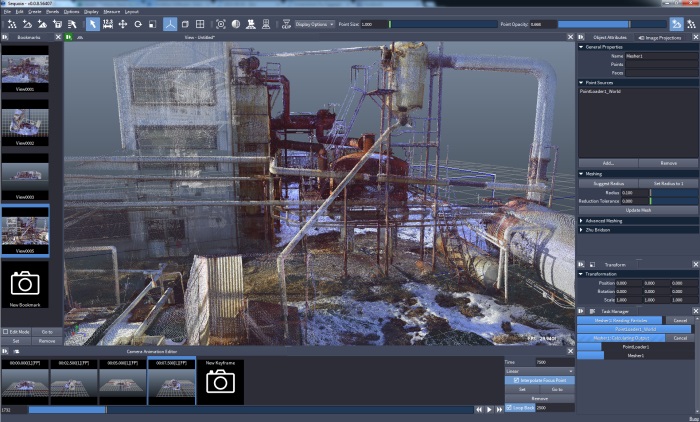Click the Point Opacity slider
Viewport: 700px width, 422px height.
(x=612, y=24)
